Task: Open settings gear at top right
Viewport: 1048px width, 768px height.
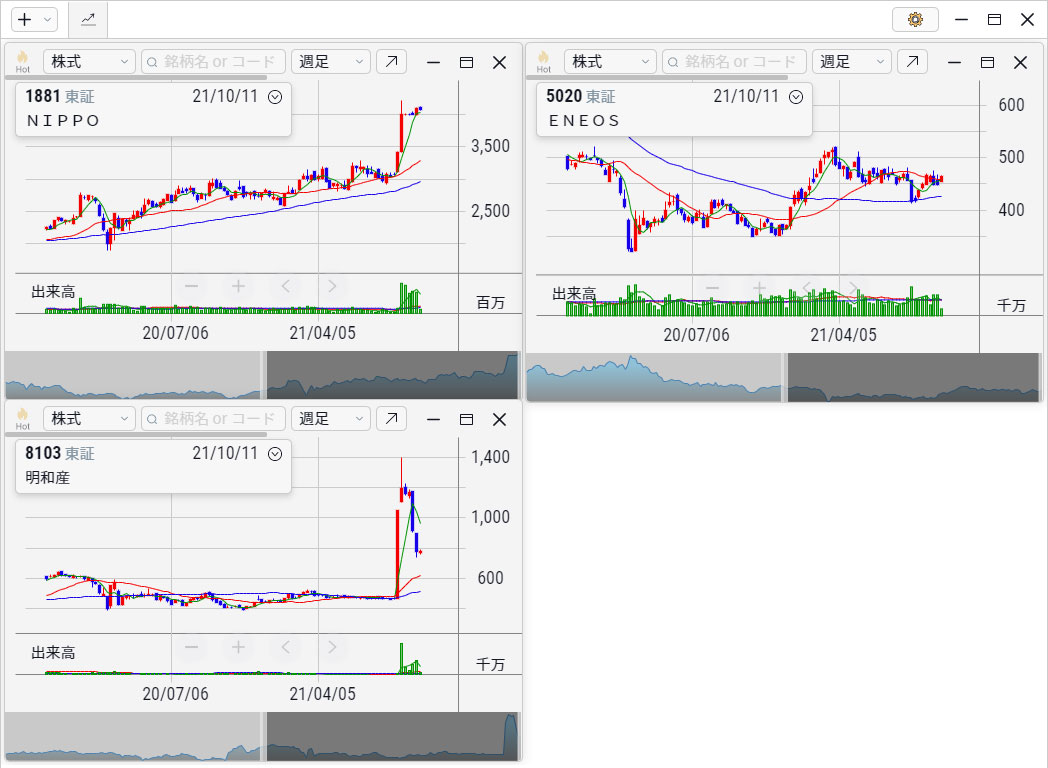Action: click(915, 19)
